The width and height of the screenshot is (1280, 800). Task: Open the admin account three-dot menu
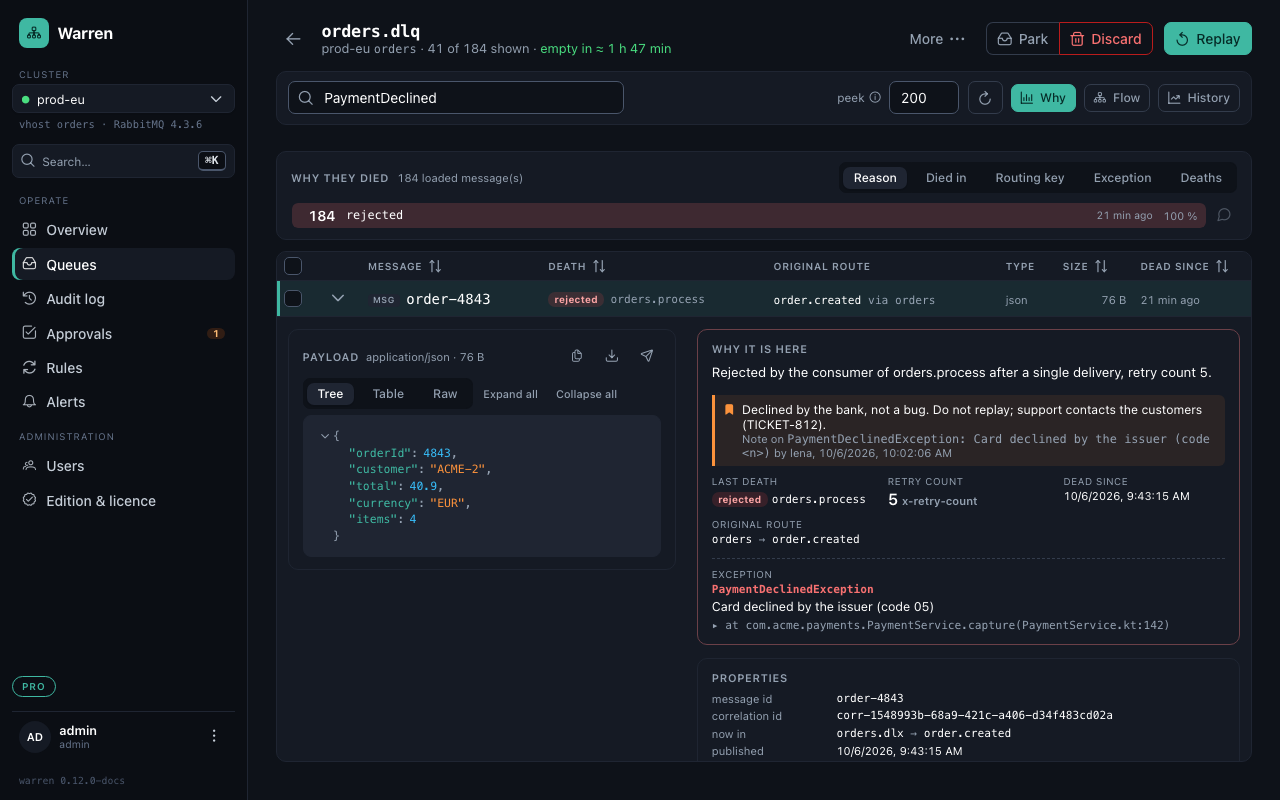[x=213, y=736]
